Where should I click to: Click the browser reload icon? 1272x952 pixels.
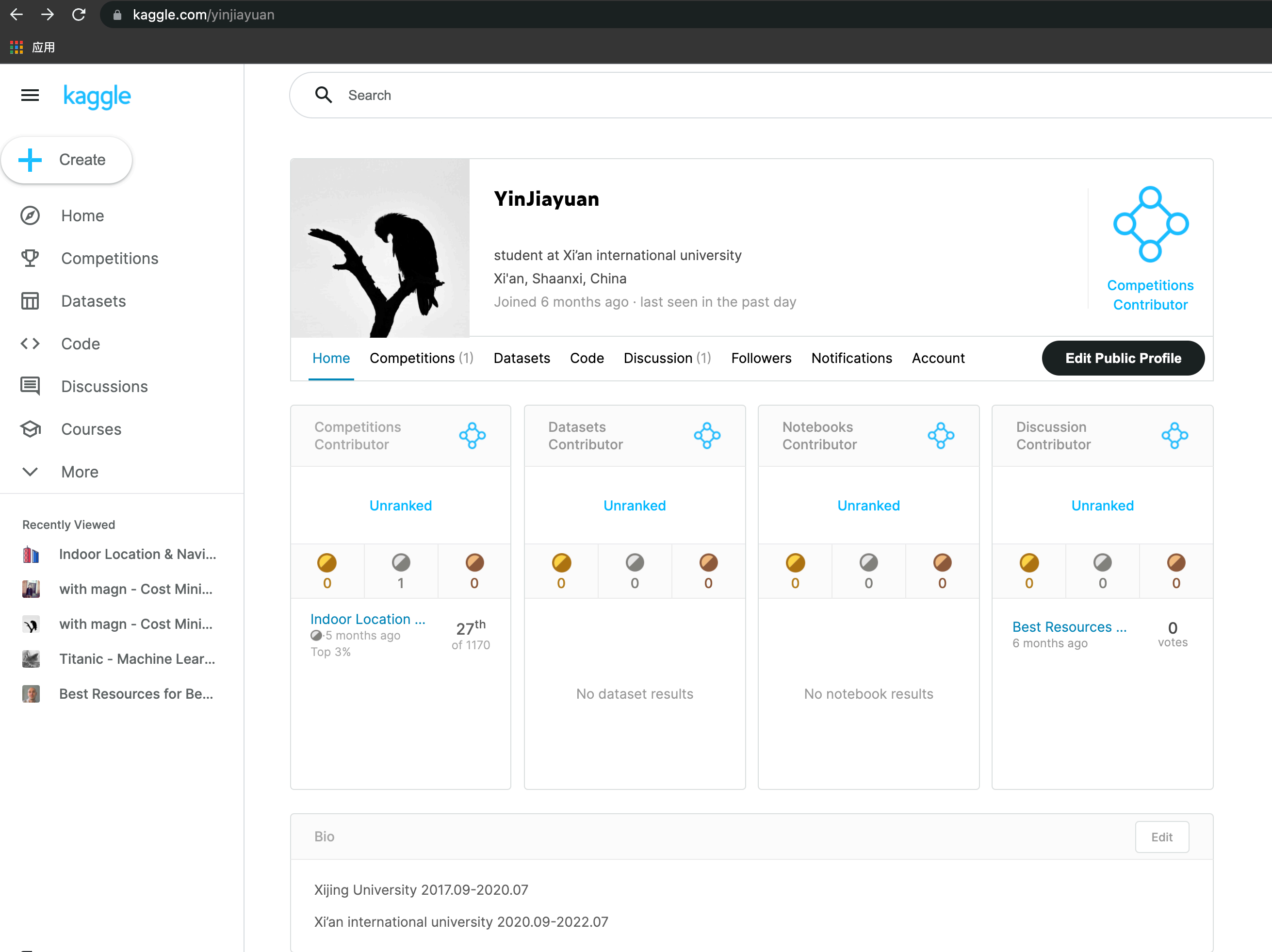[79, 15]
